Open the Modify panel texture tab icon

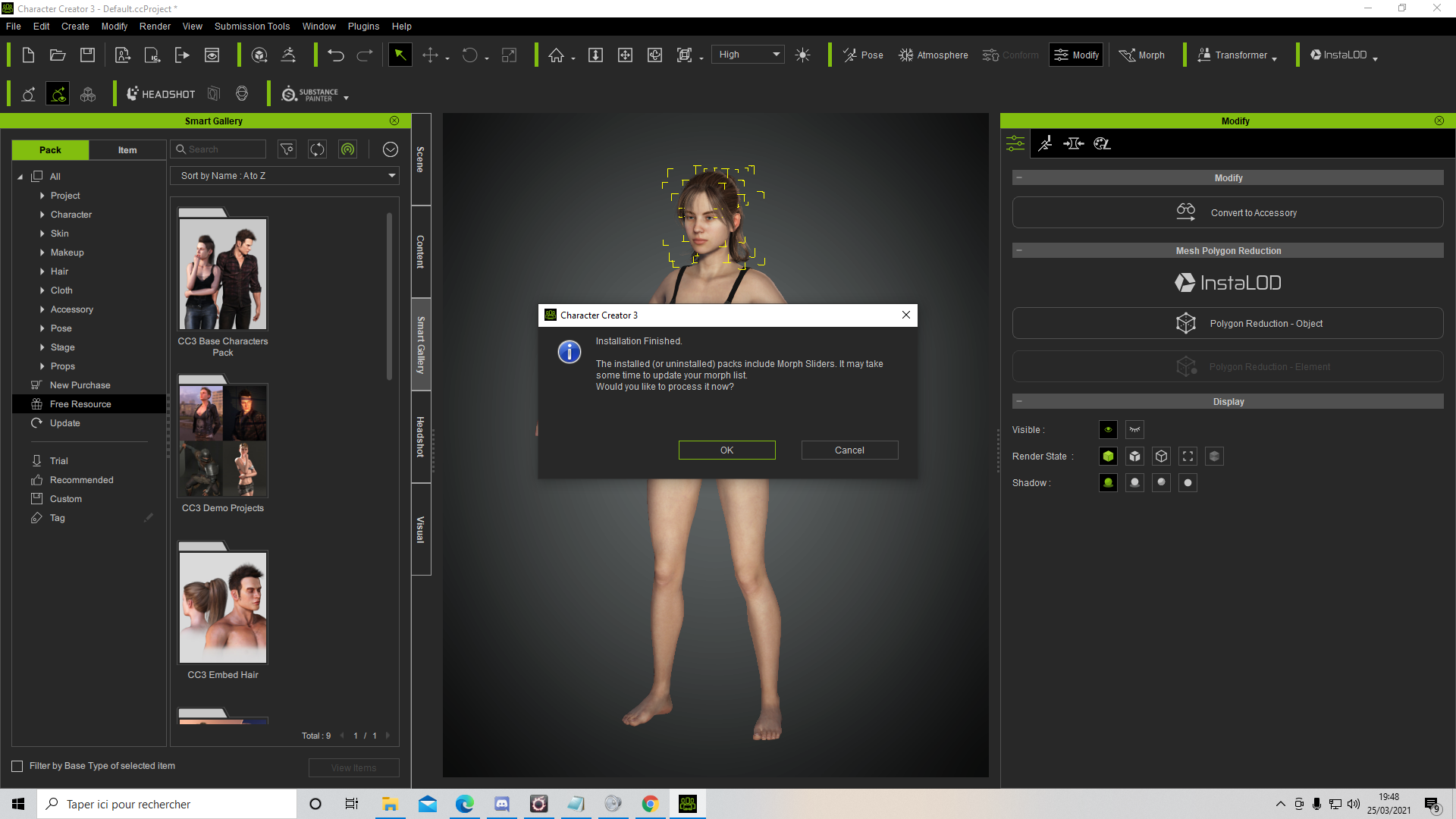[1102, 143]
